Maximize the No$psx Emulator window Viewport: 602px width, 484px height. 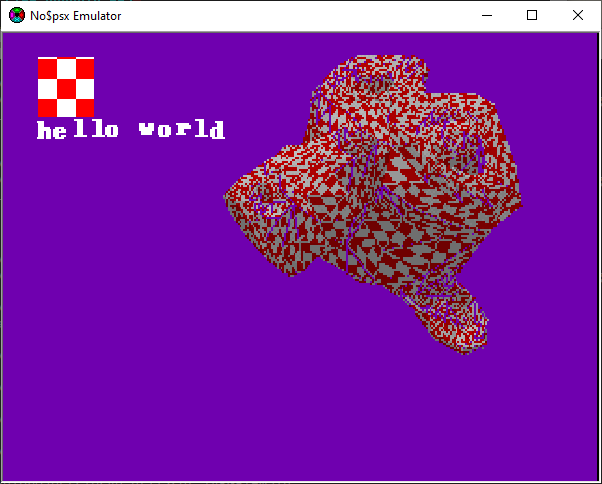532,15
